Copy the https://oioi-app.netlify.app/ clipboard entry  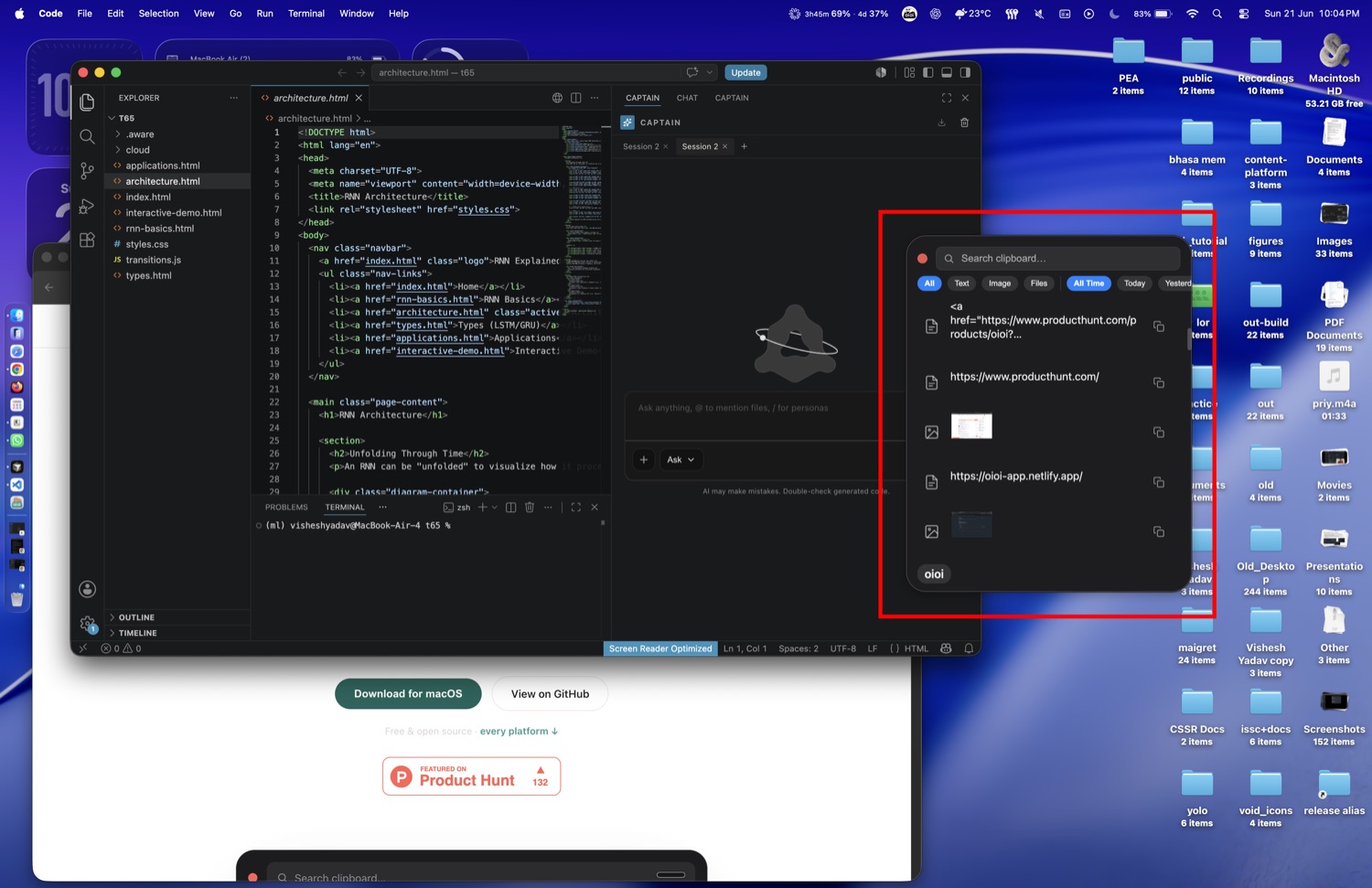tap(1159, 482)
